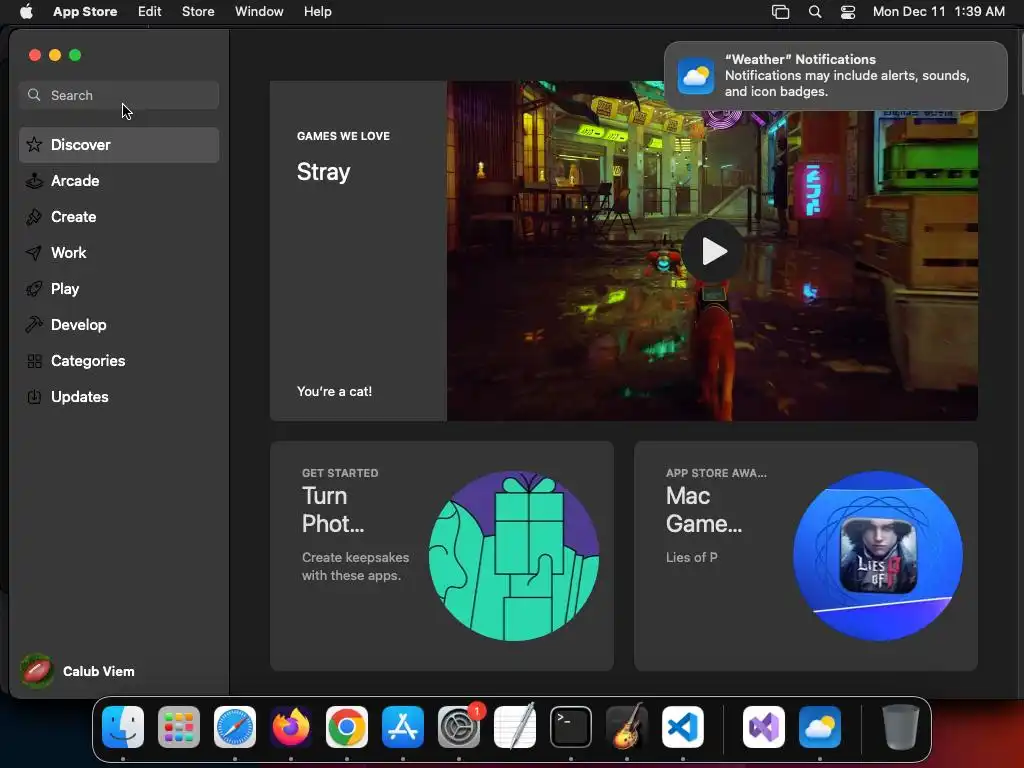Open Weather app from the Dock
This screenshot has width=1024, height=768.
820,727
